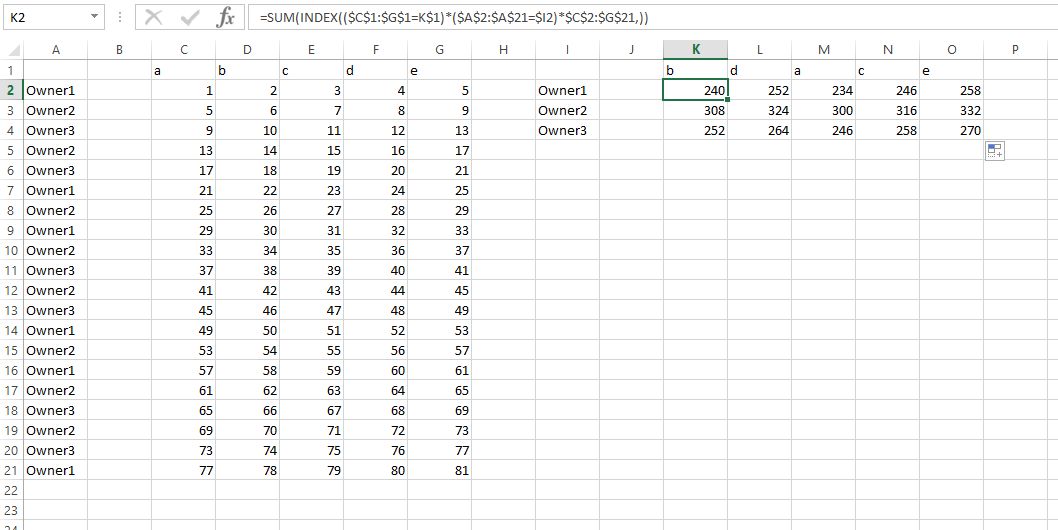This screenshot has width=1058, height=530.
Task: Click cell G17 with value 65
Action: click(x=439, y=390)
